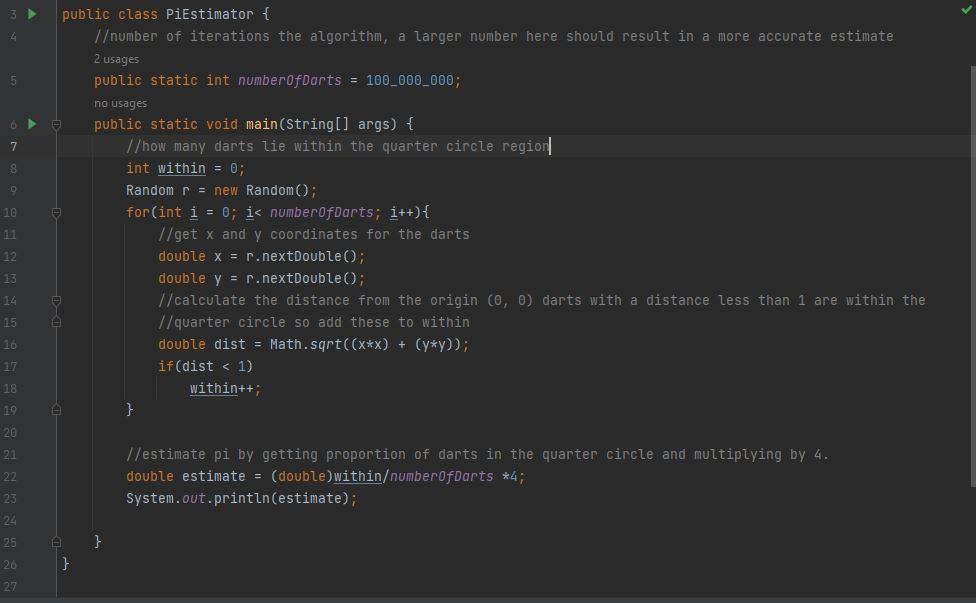Image resolution: width=976 pixels, height=603 pixels.
Task: Collapse the for loop using line 10 fold arrow
Action: pos(57,212)
